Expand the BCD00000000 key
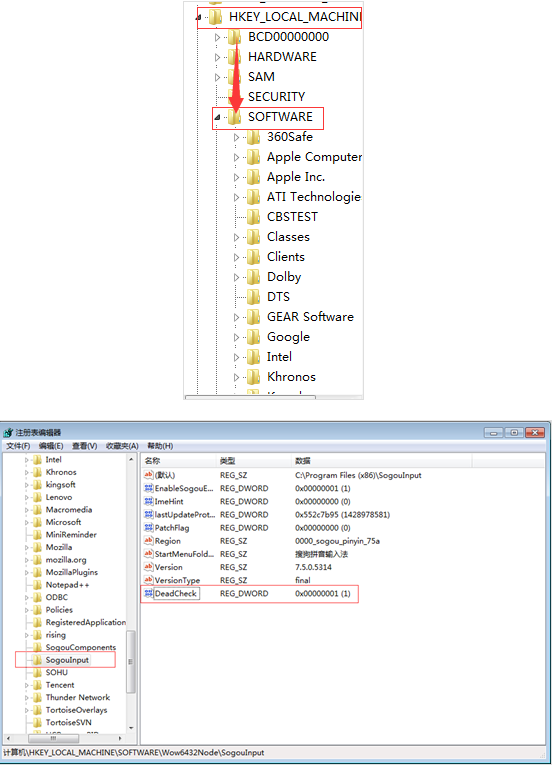The height and width of the screenshot is (766, 555). pyautogui.click(x=217, y=37)
